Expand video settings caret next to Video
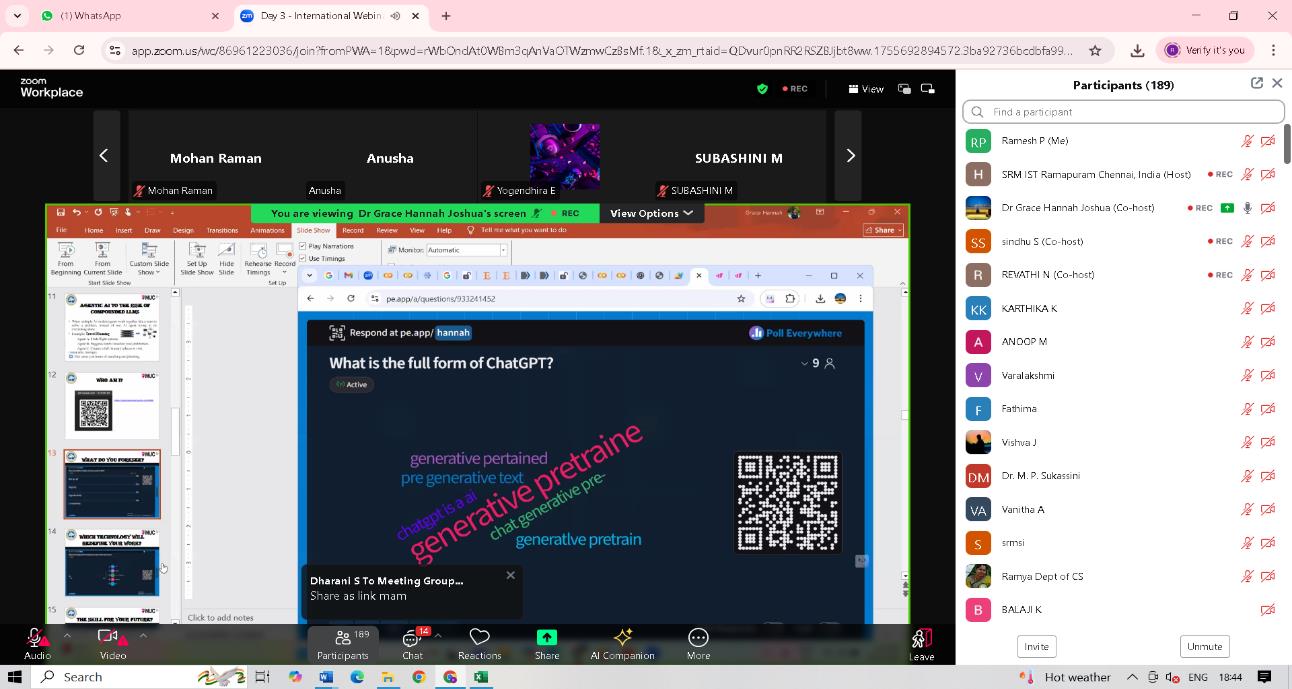Screen dimensions: 1292x689 point(143,635)
